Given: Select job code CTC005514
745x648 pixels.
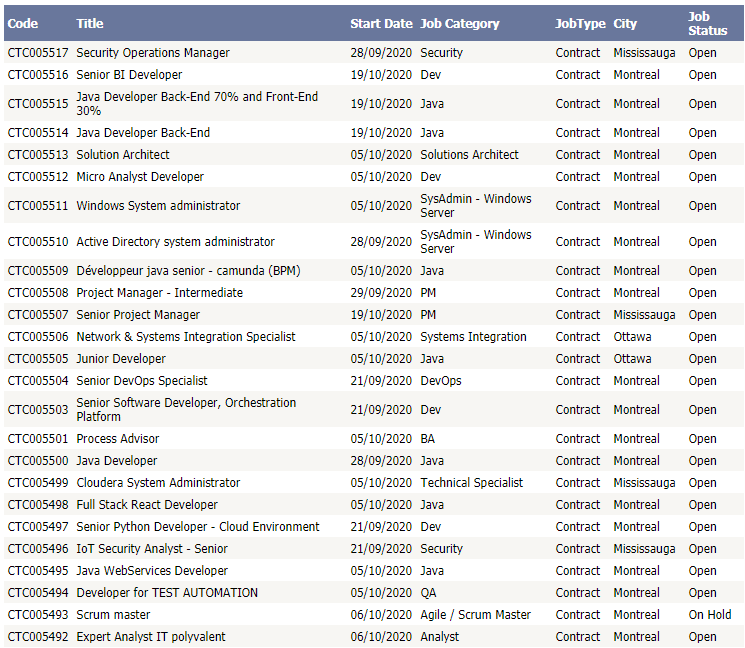Looking at the screenshot, I should click(38, 133).
